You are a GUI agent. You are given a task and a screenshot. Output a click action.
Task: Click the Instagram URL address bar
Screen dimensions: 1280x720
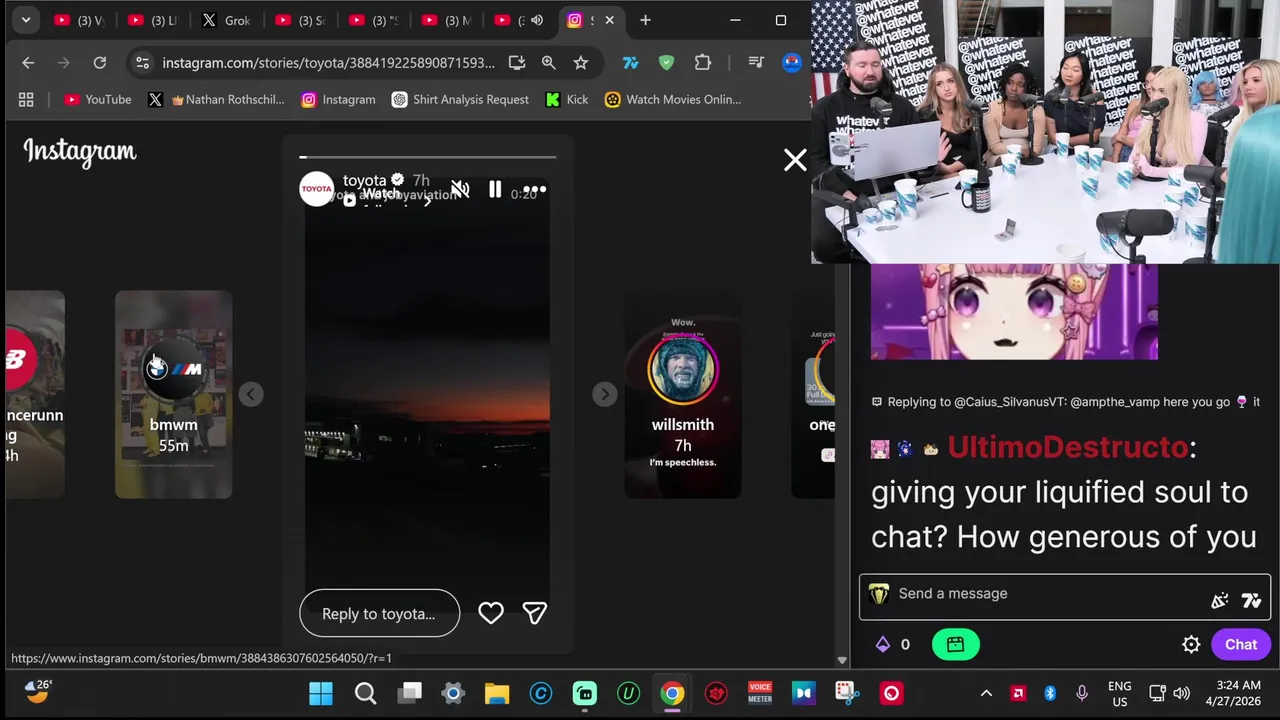click(x=329, y=63)
